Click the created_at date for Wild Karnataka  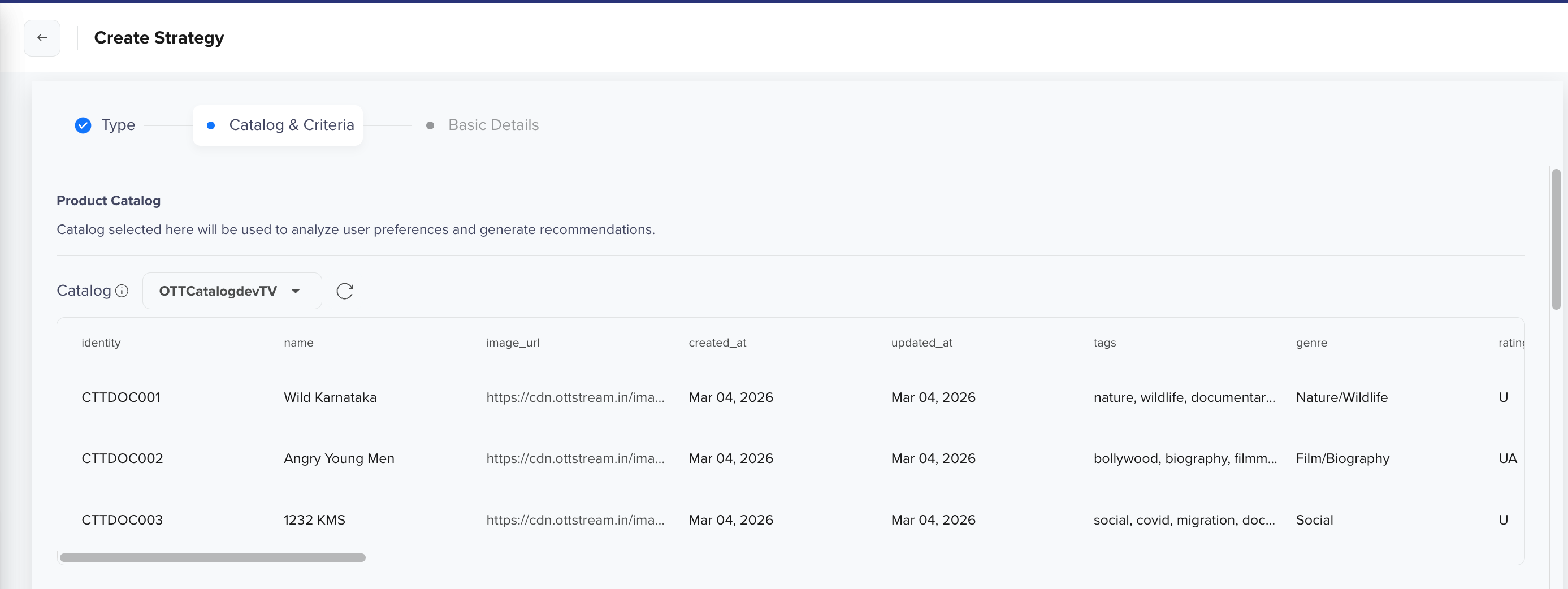(x=730, y=397)
